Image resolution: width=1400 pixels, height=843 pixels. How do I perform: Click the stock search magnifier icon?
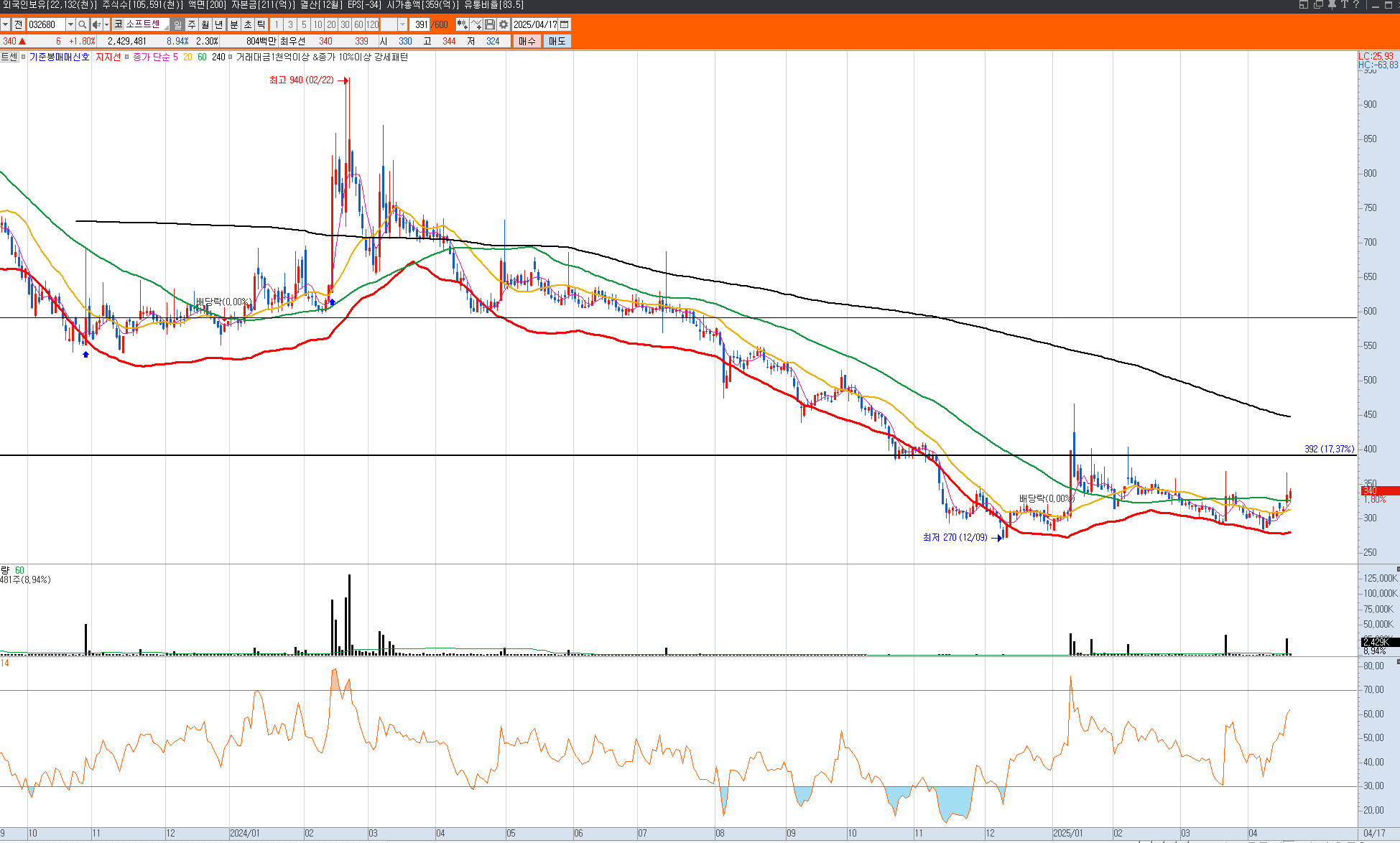click(x=83, y=24)
